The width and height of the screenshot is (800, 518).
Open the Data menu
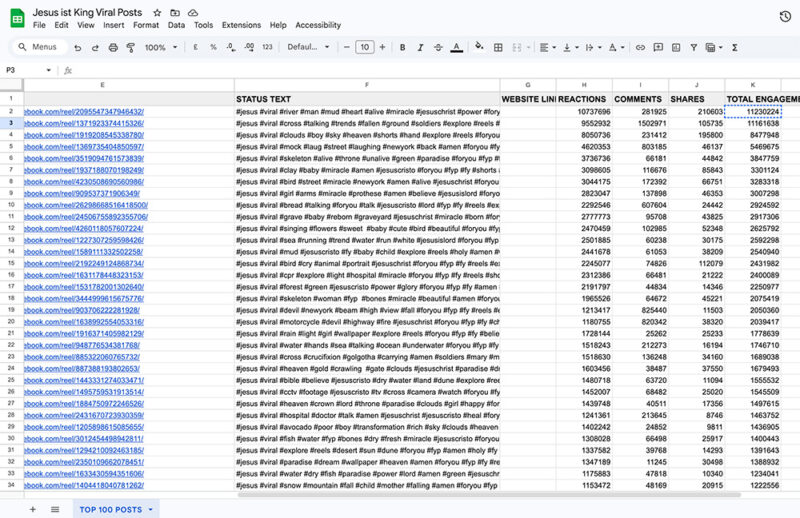(x=176, y=24)
